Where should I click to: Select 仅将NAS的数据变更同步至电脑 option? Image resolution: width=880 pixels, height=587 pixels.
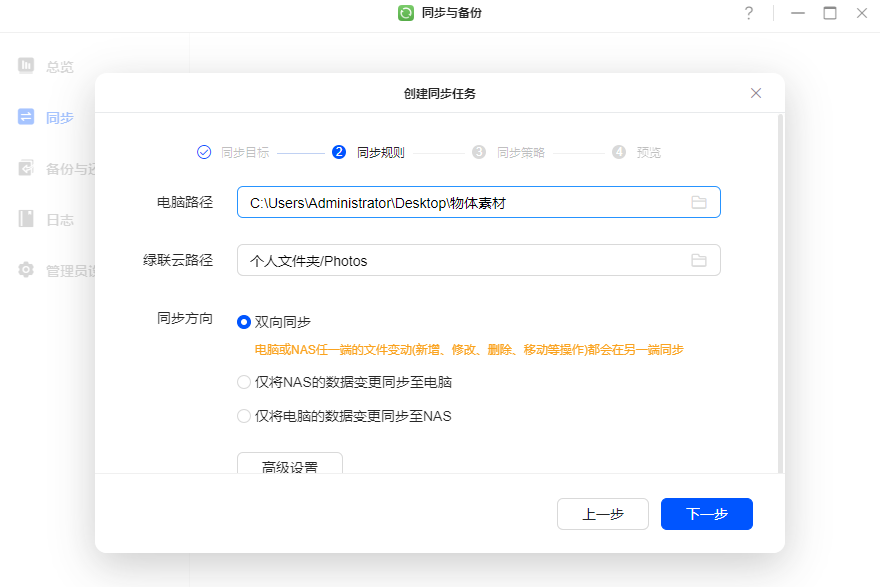pyautogui.click(x=244, y=382)
